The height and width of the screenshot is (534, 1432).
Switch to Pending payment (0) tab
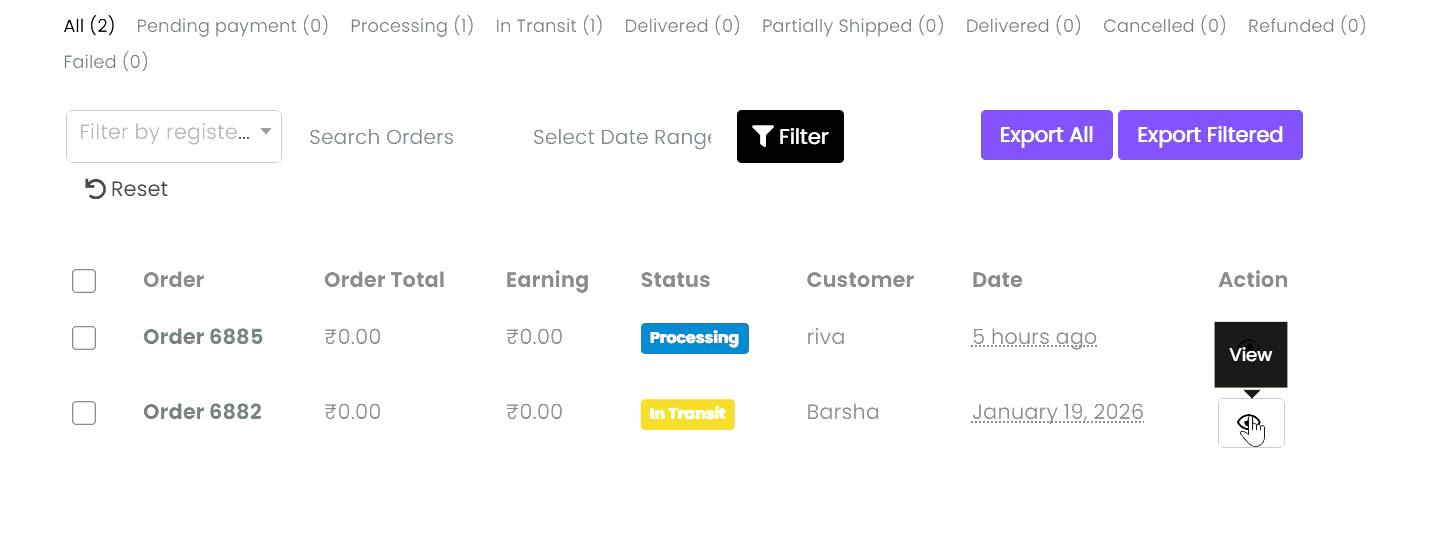tap(232, 26)
